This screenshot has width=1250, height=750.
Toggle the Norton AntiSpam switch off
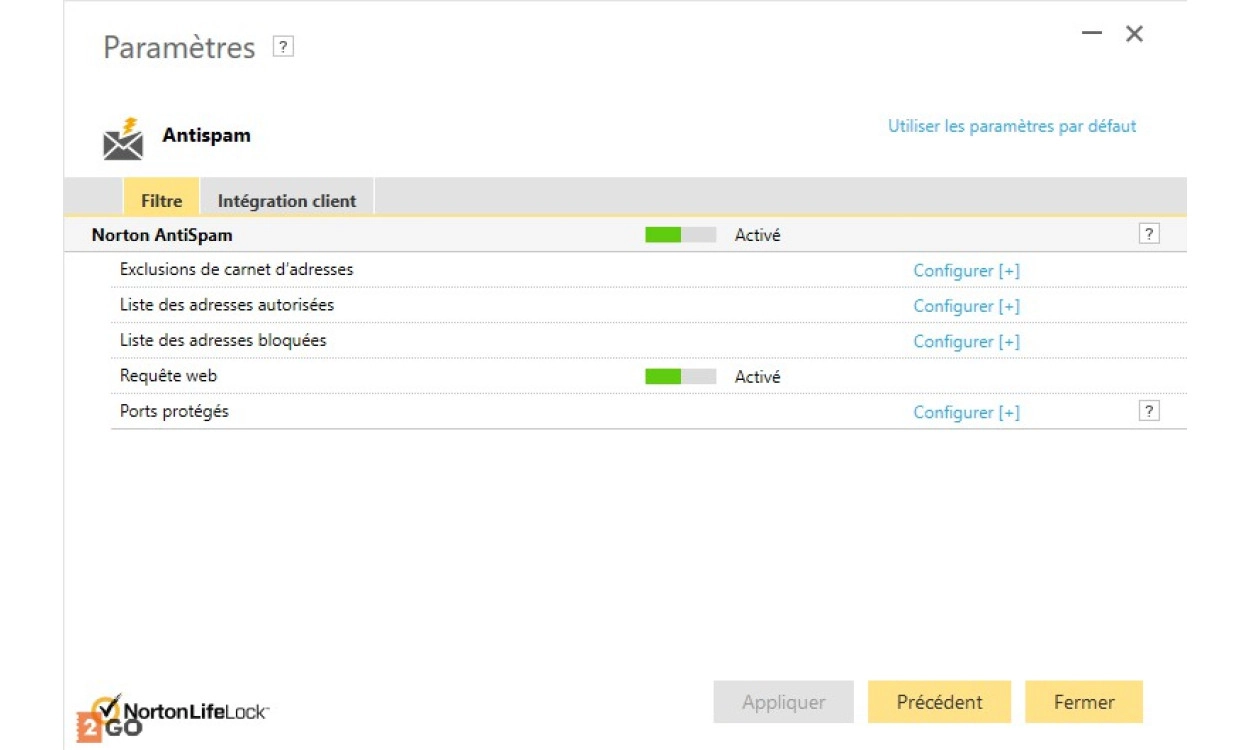click(x=680, y=235)
